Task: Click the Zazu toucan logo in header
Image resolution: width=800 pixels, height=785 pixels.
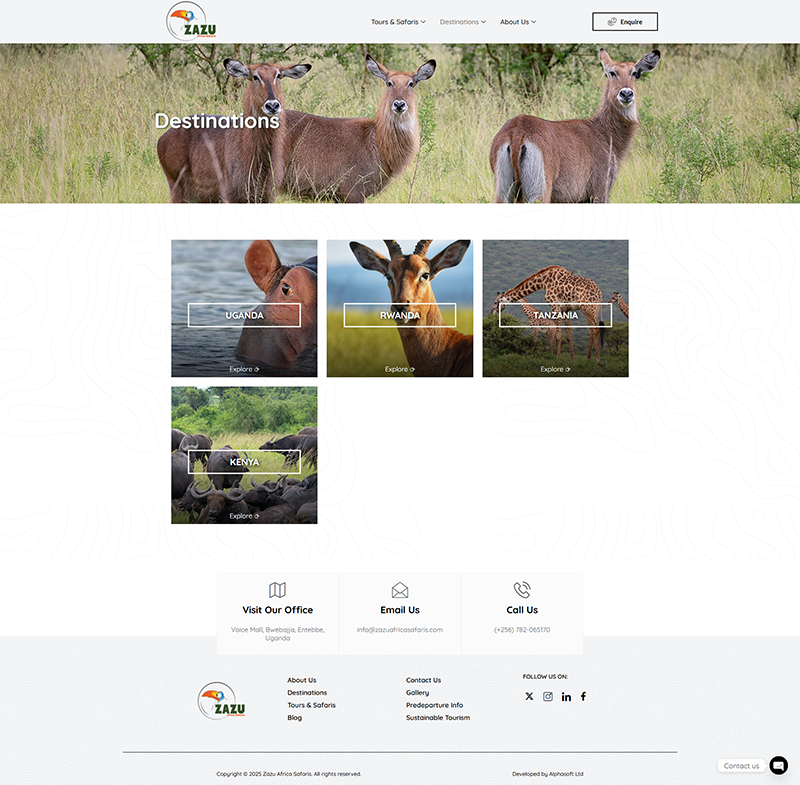Action: pyautogui.click(x=191, y=22)
